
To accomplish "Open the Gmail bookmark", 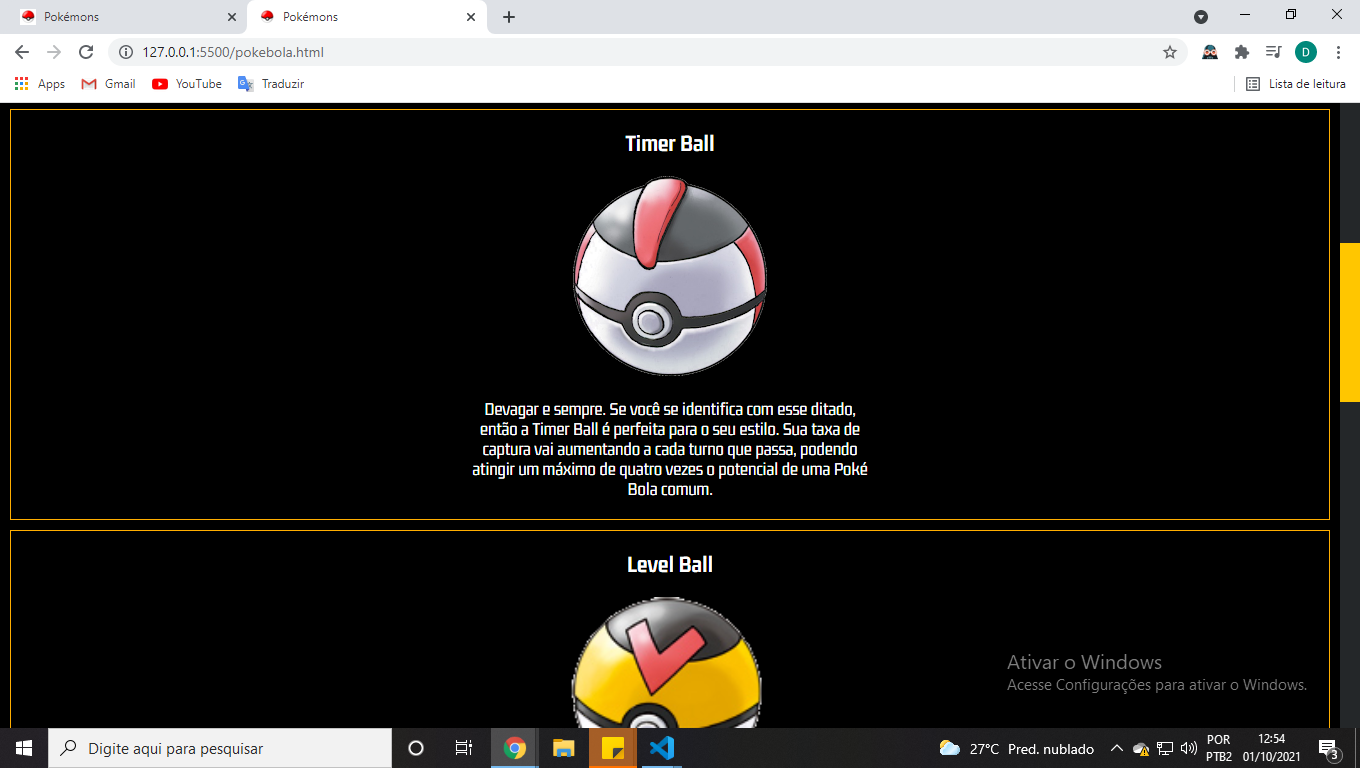I will coord(108,84).
